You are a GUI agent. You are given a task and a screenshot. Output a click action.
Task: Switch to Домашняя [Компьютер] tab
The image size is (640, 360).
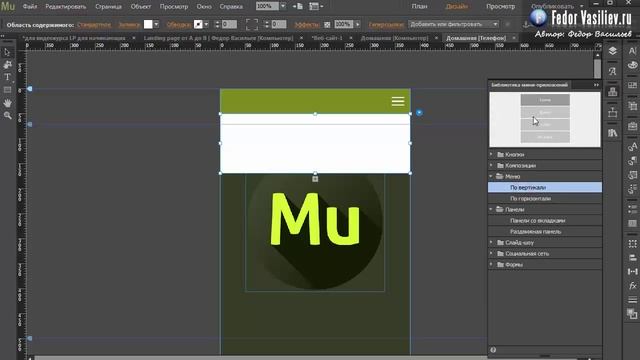tap(395, 38)
